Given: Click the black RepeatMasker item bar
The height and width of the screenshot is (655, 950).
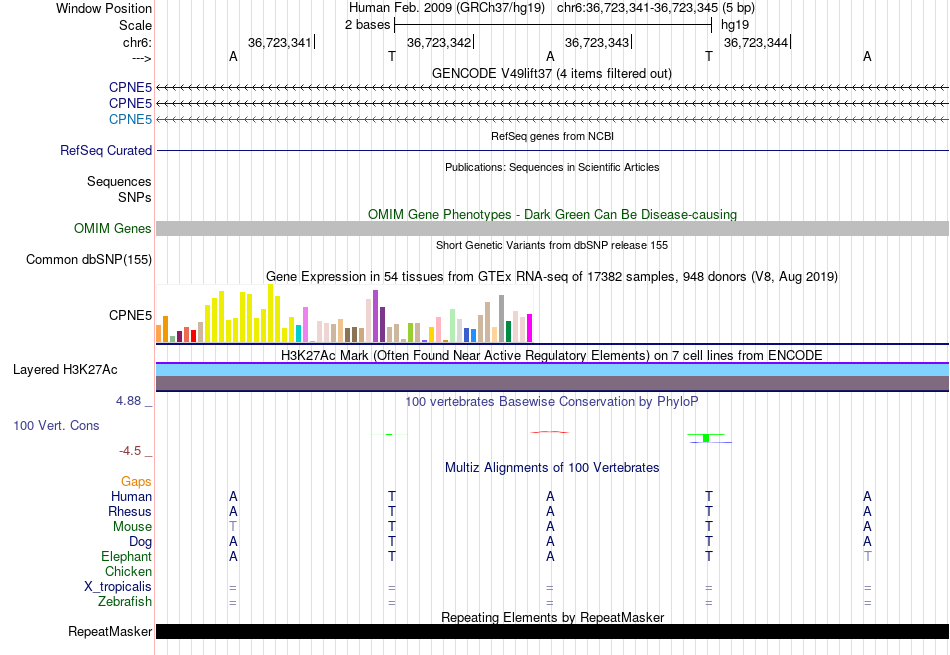Looking at the screenshot, I should (552, 631).
